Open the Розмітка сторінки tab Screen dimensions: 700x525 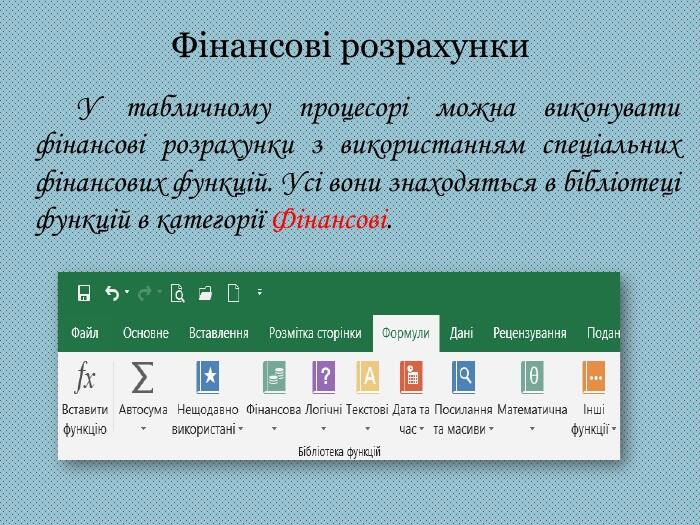pyautogui.click(x=315, y=333)
